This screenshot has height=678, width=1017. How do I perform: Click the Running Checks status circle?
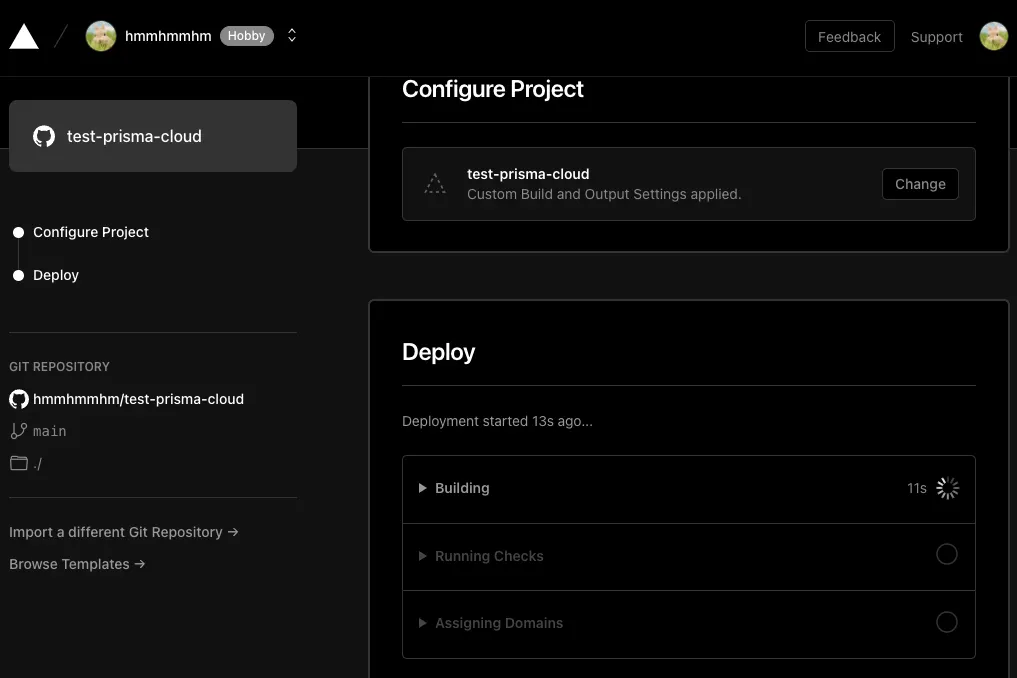pos(947,555)
